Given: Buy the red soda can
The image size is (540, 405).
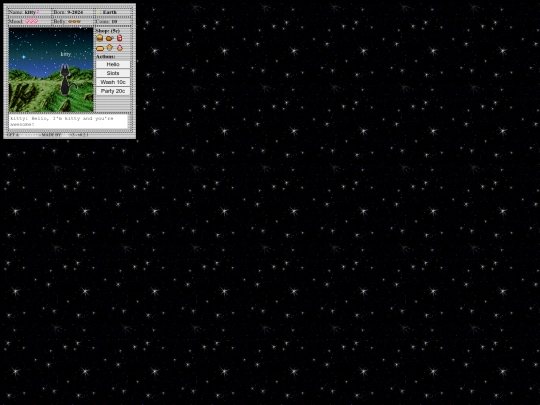Looking at the screenshot, I should (x=120, y=38).
